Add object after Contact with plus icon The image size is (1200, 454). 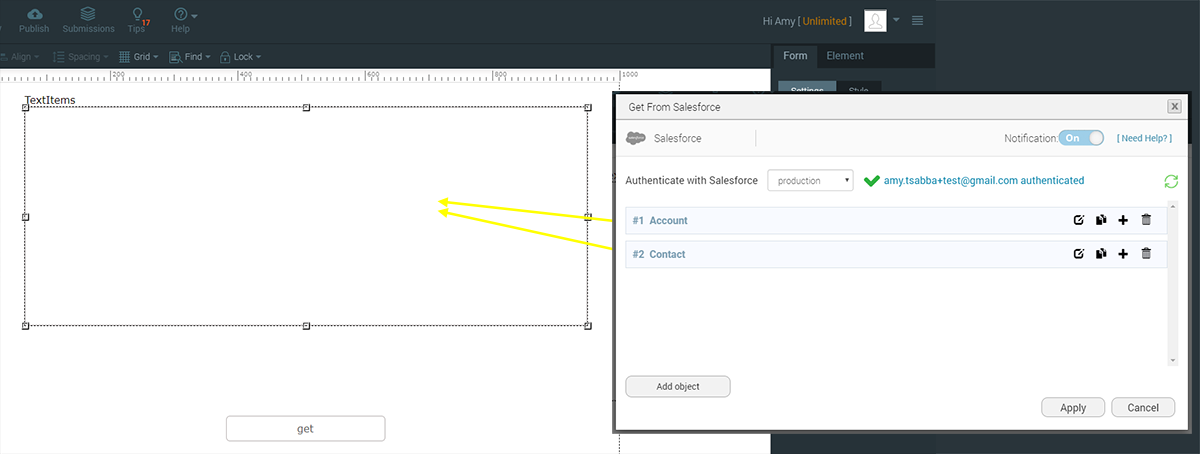click(x=1123, y=254)
